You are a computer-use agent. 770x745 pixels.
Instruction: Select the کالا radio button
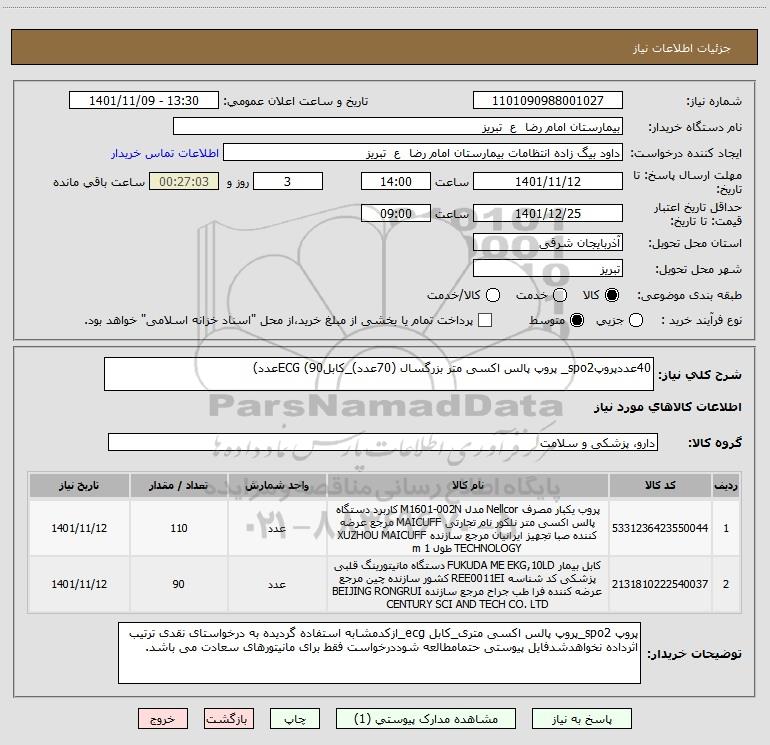click(x=612, y=295)
